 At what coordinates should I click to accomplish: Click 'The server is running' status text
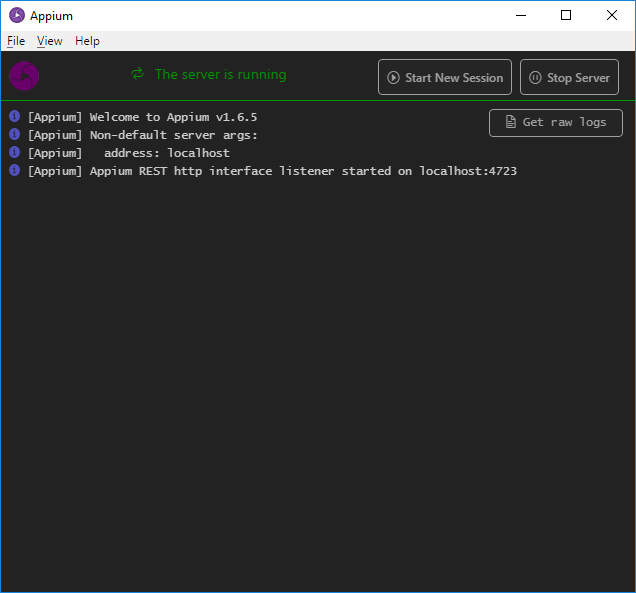(221, 74)
